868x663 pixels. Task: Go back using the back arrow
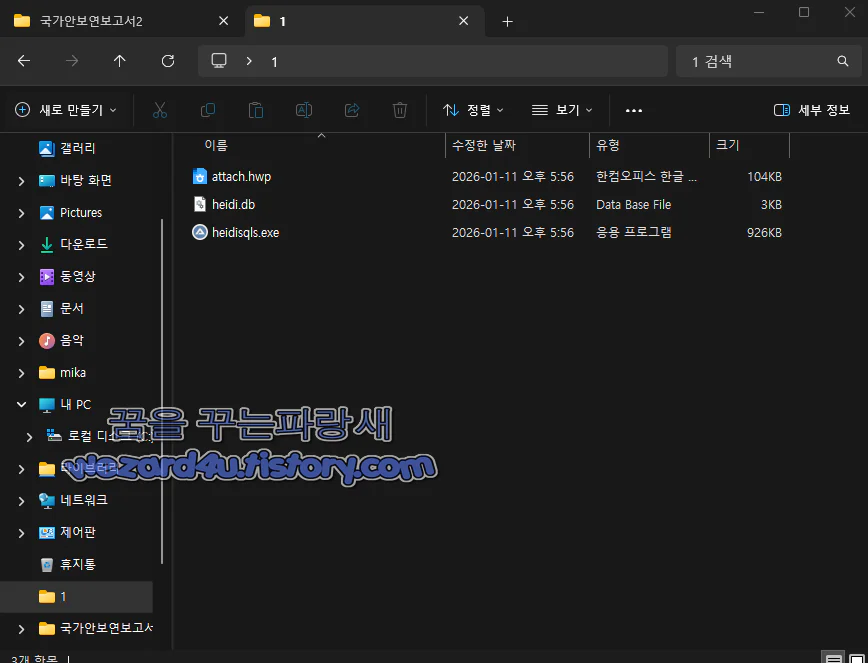click(24, 61)
